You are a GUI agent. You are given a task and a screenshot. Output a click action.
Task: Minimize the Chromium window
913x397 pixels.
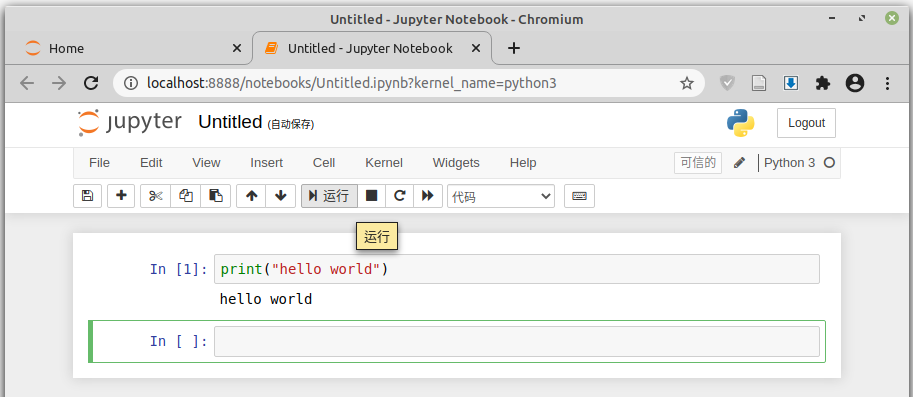tap(833, 19)
